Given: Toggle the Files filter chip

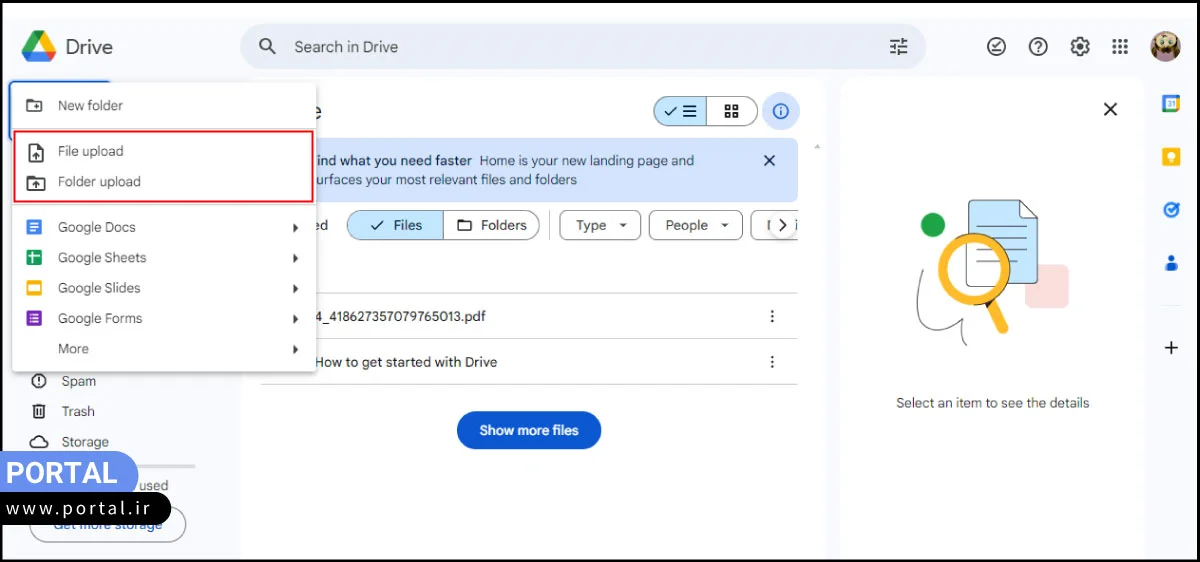Looking at the screenshot, I should [396, 225].
